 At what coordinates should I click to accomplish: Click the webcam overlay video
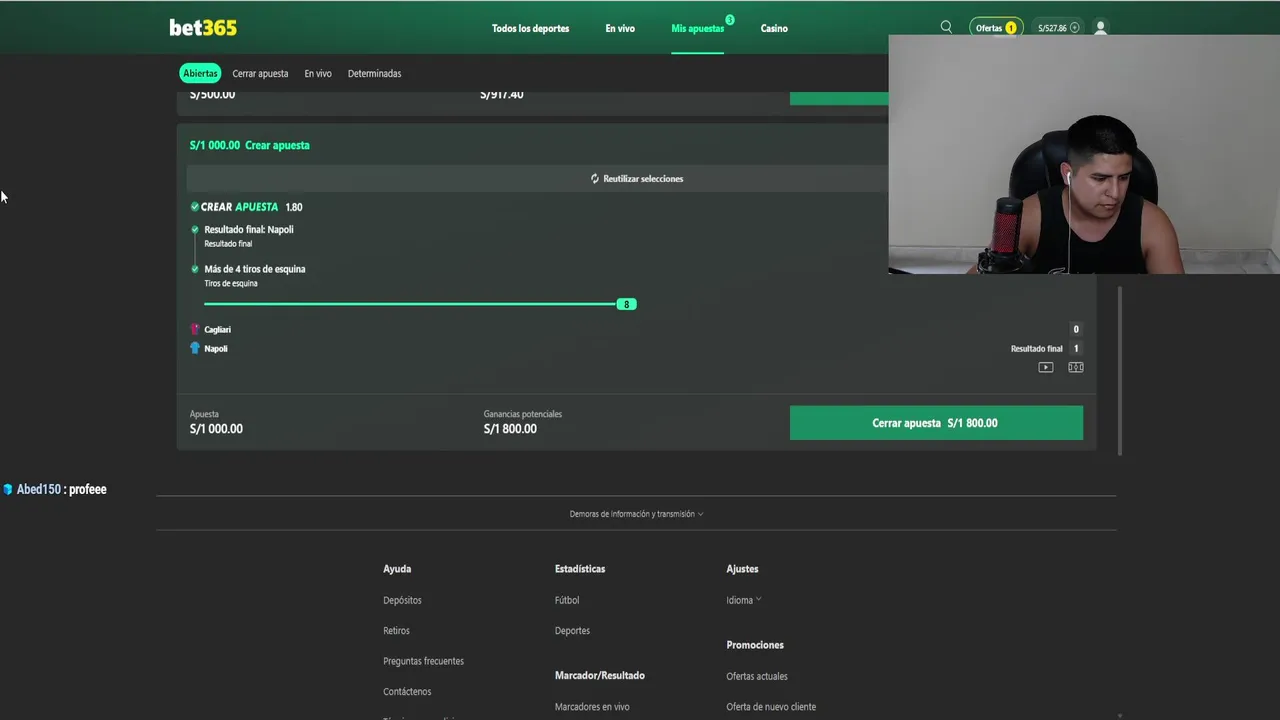[x=1084, y=155]
